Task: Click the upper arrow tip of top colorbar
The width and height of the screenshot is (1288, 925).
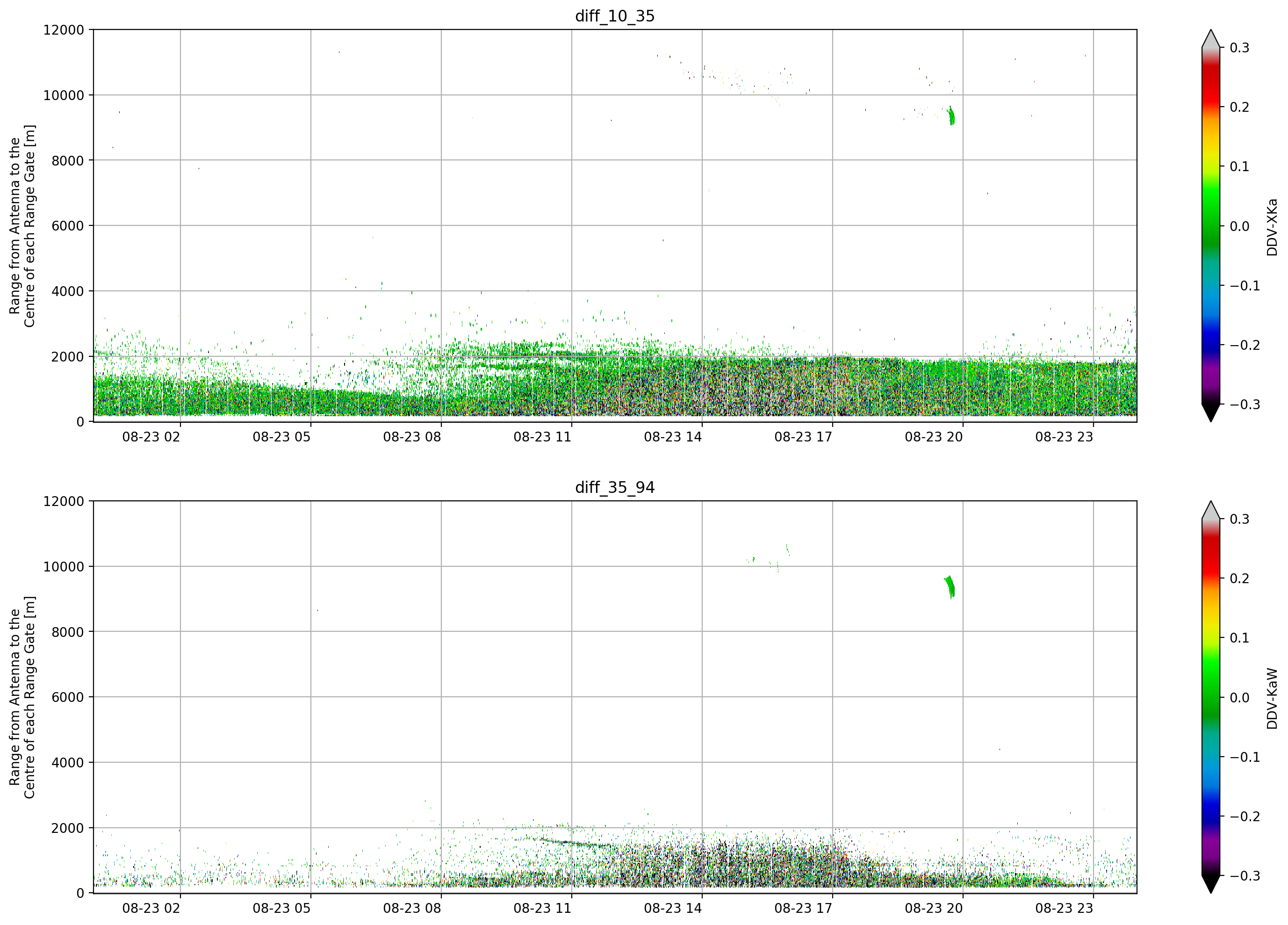Action: [x=1211, y=37]
